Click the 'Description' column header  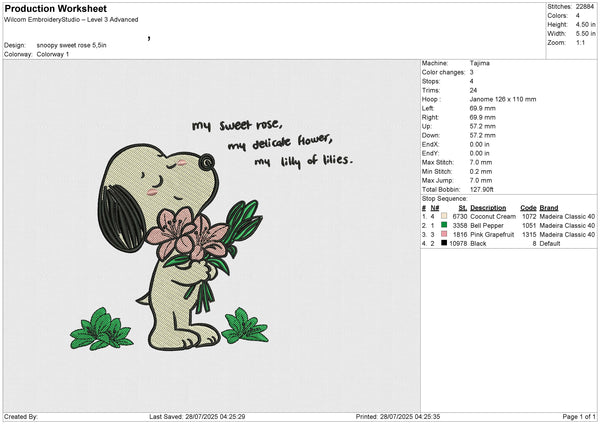pyautogui.click(x=488, y=208)
